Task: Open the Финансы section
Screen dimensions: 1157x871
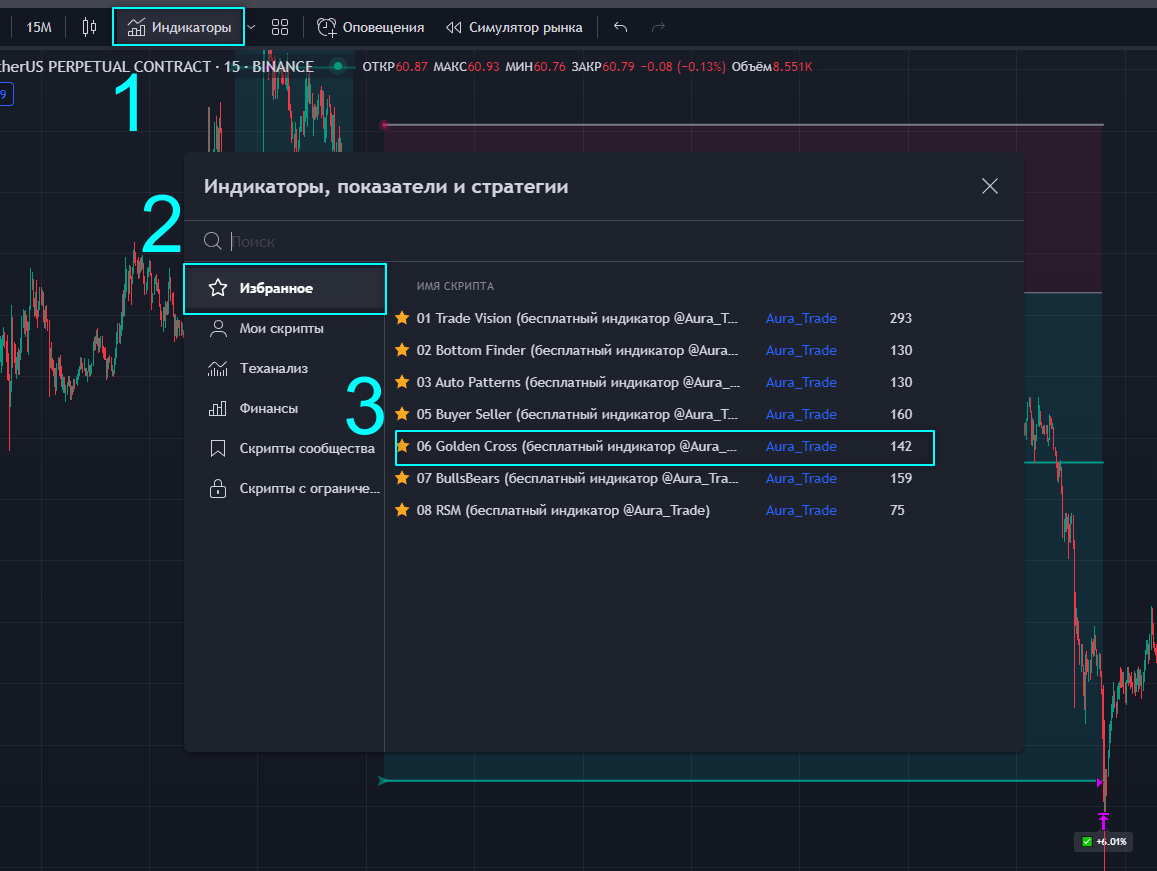Action: pos(284,408)
